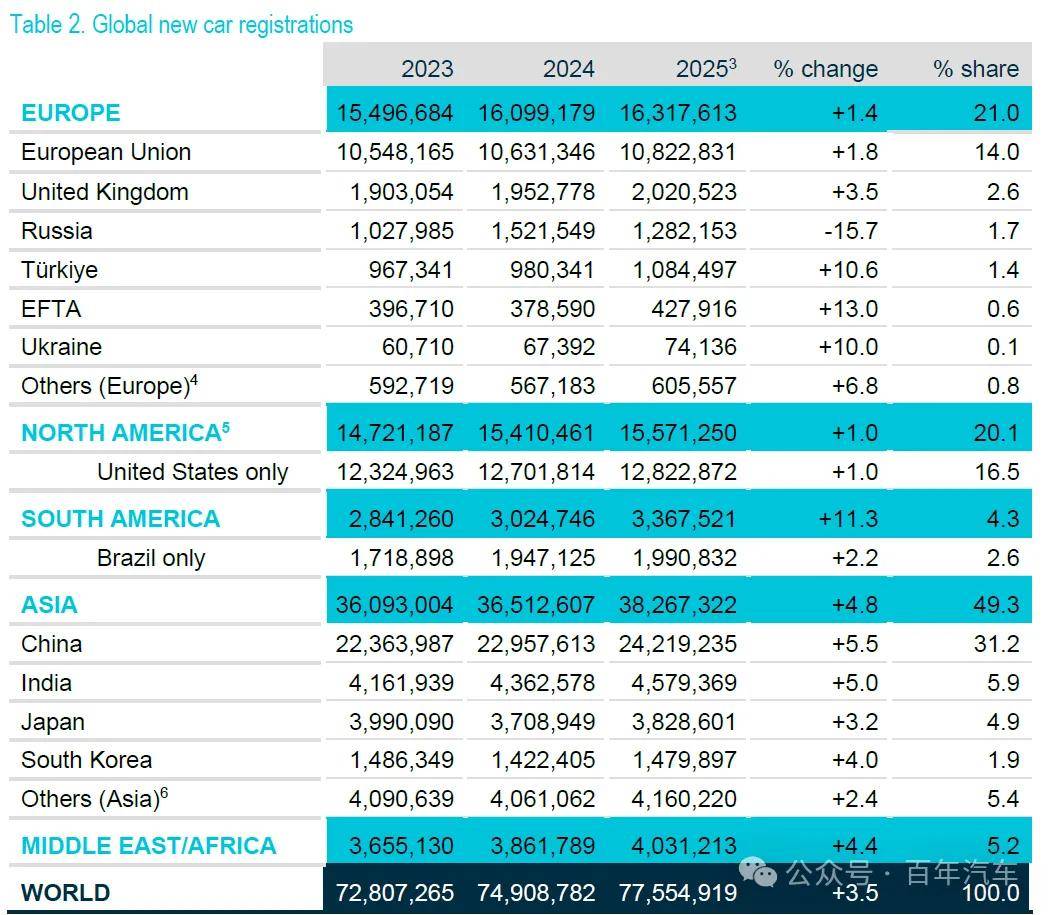The image size is (1052, 915).
Task: Click the % share column header
Action: pos(976,69)
